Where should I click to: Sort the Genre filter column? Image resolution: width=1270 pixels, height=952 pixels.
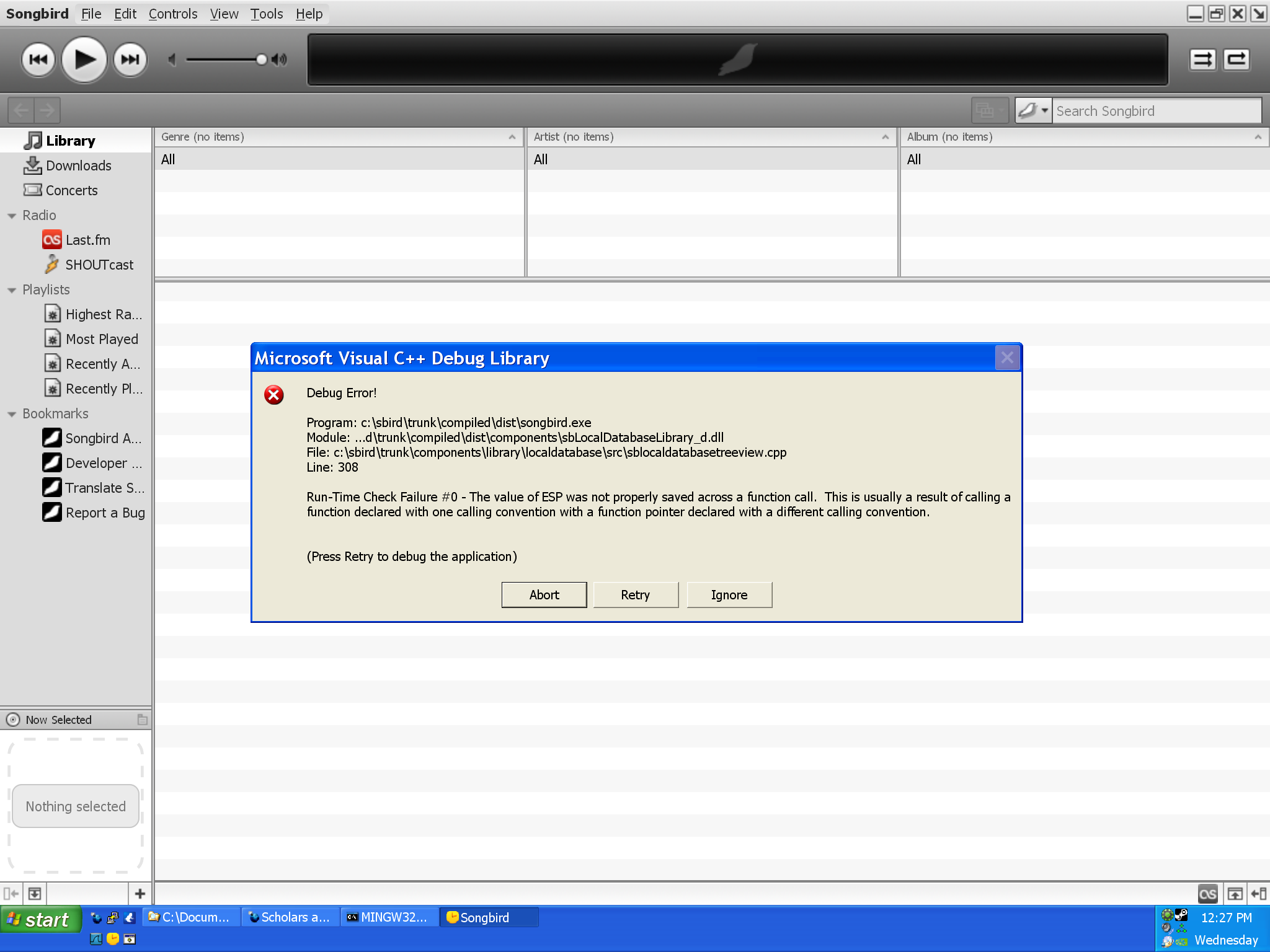click(339, 137)
